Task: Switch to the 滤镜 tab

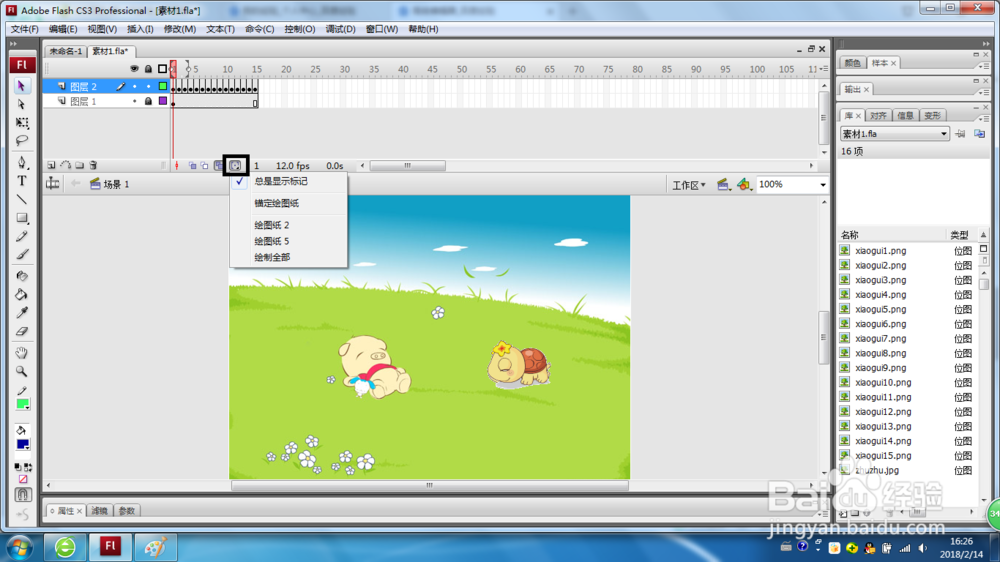Action: point(99,511)
